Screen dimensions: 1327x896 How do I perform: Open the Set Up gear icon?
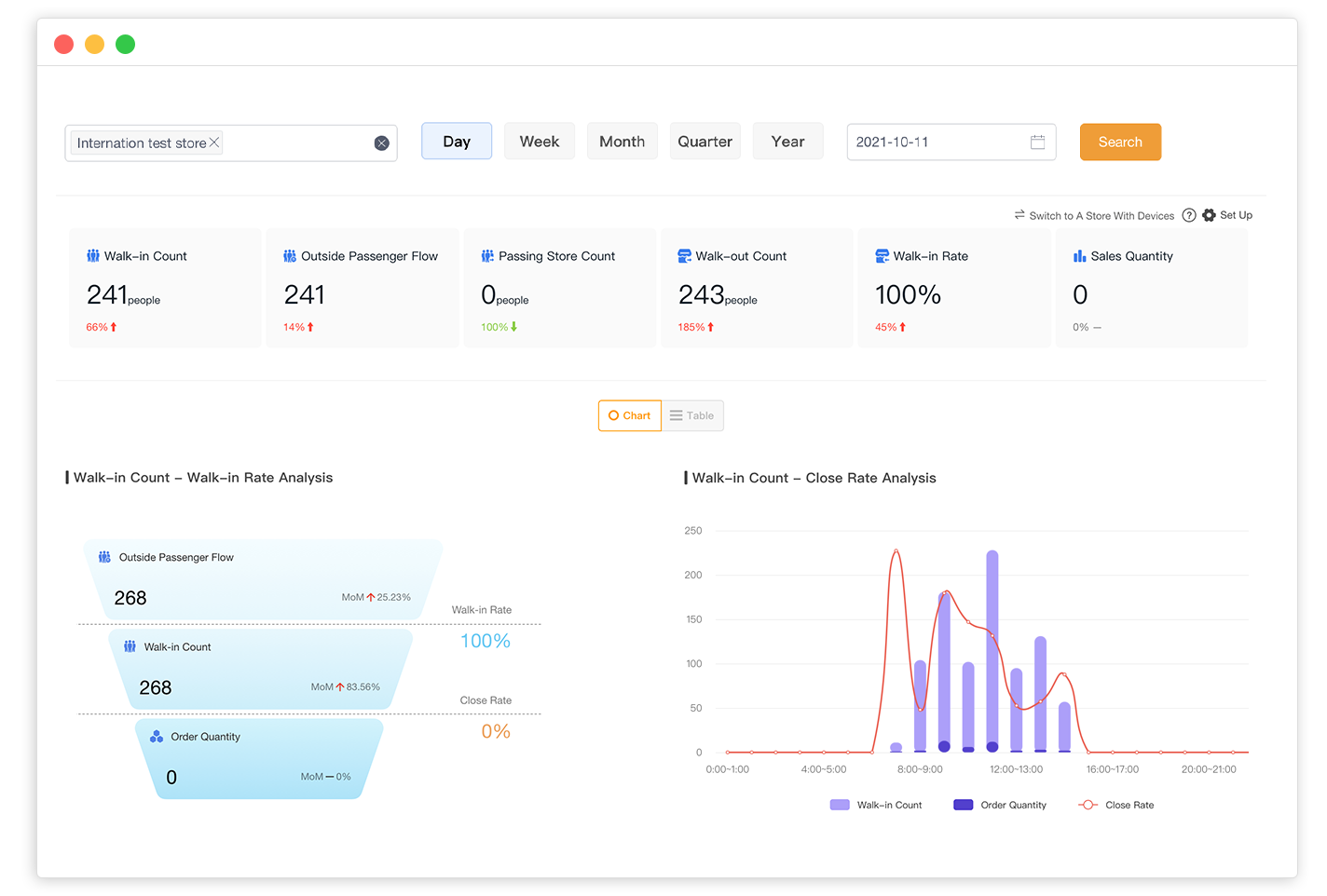pos(1209,215)
